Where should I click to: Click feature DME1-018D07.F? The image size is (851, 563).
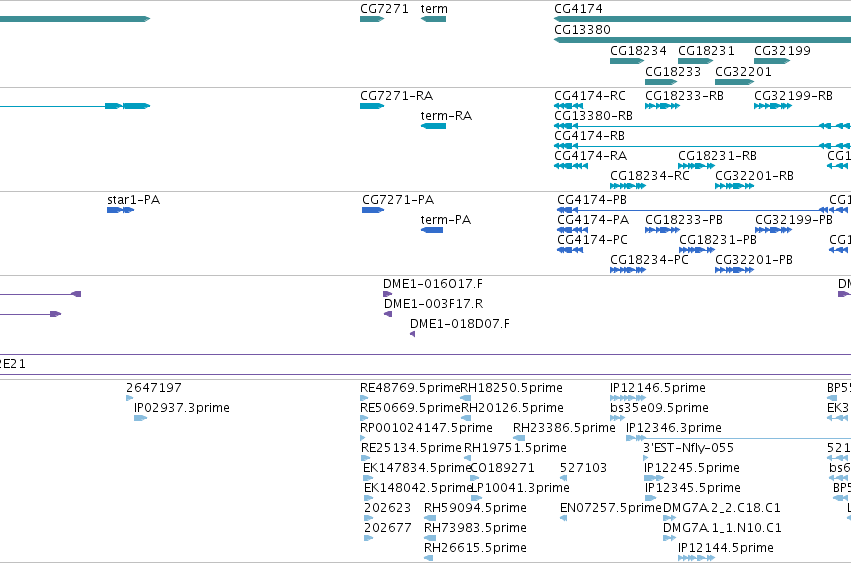(412, 334)
